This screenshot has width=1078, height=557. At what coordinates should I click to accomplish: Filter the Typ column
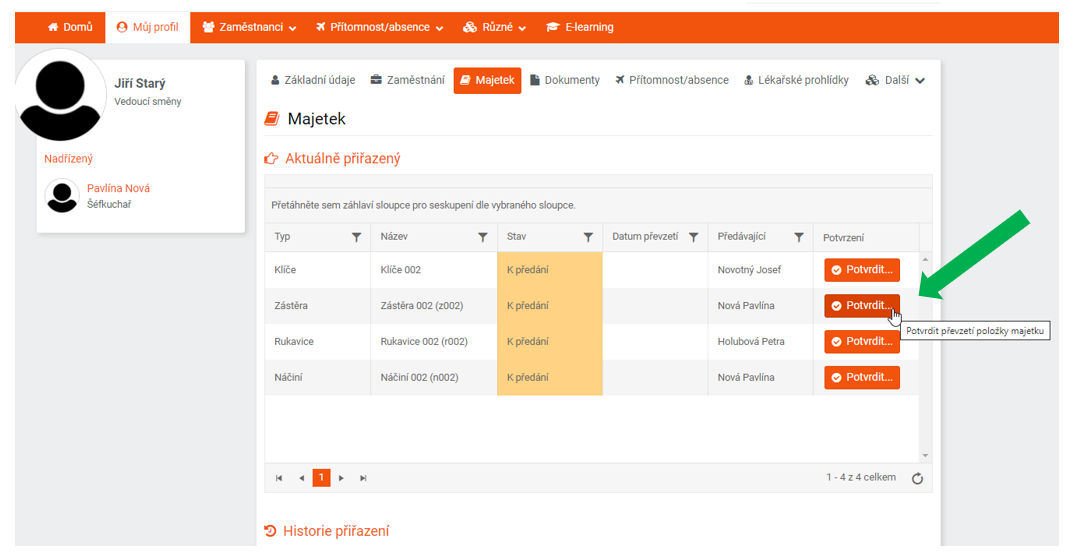tap(356, 237)
